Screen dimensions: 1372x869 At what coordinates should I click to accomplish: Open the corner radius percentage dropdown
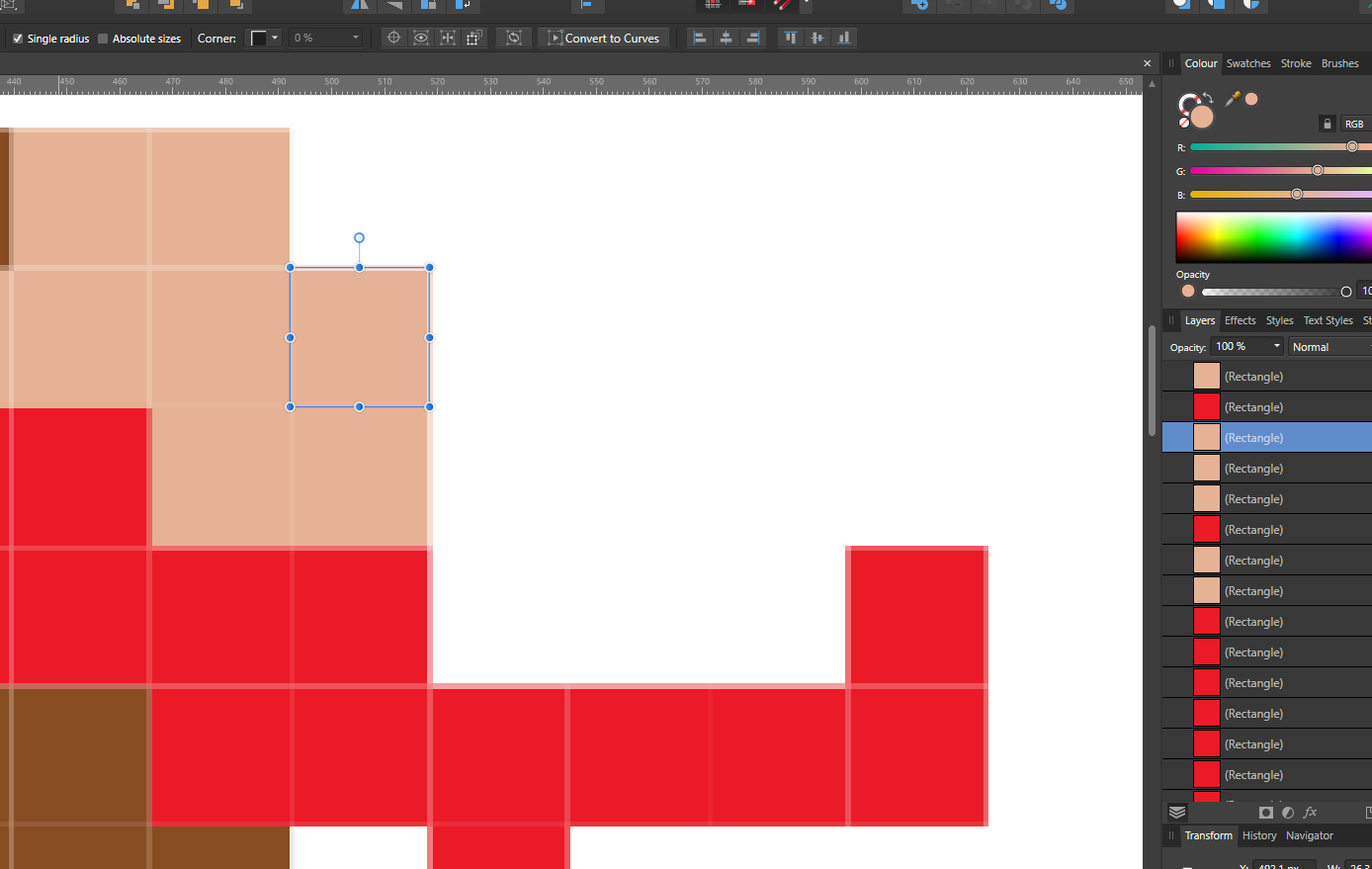pos(326,38)
